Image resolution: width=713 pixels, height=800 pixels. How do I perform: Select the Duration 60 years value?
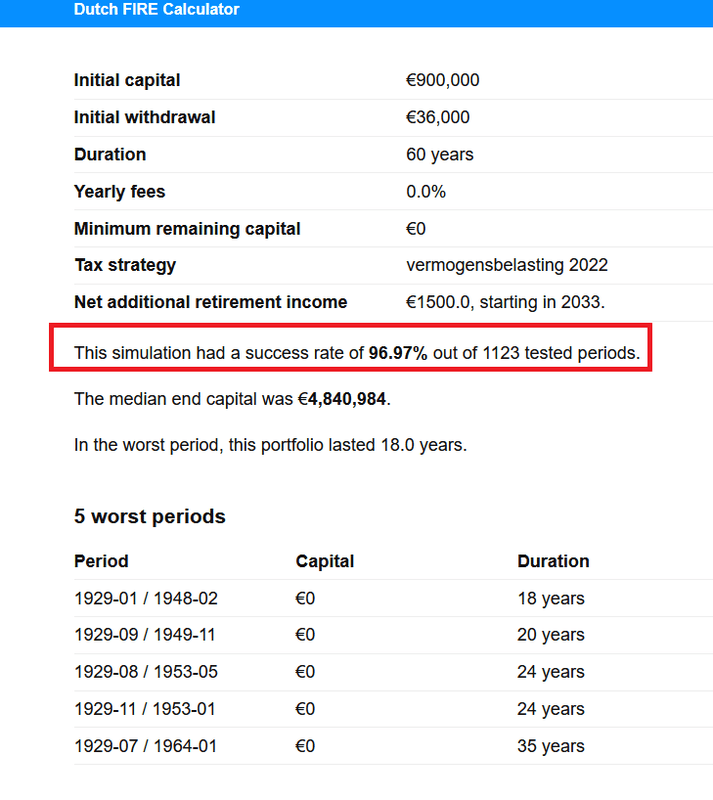click(x=439, y=155)
